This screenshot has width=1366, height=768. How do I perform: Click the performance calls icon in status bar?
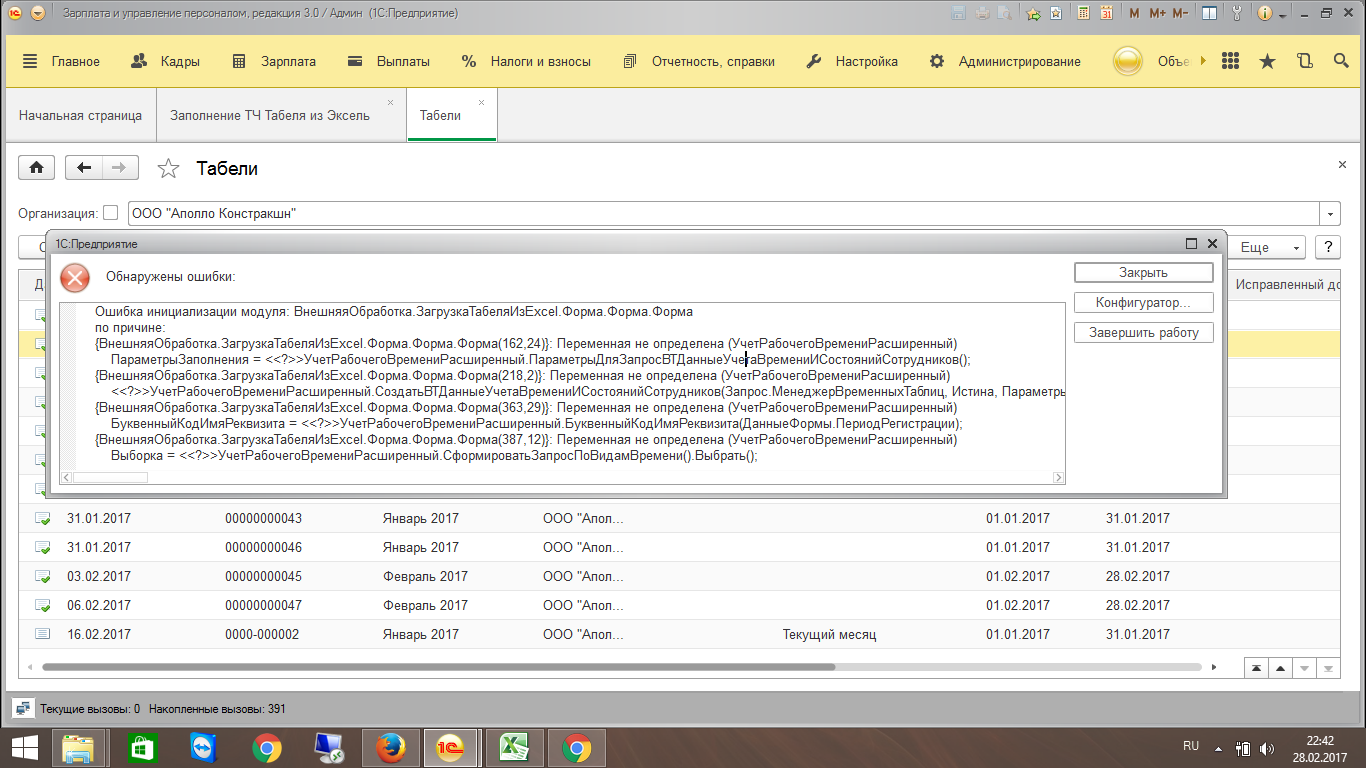coord(22,708)
